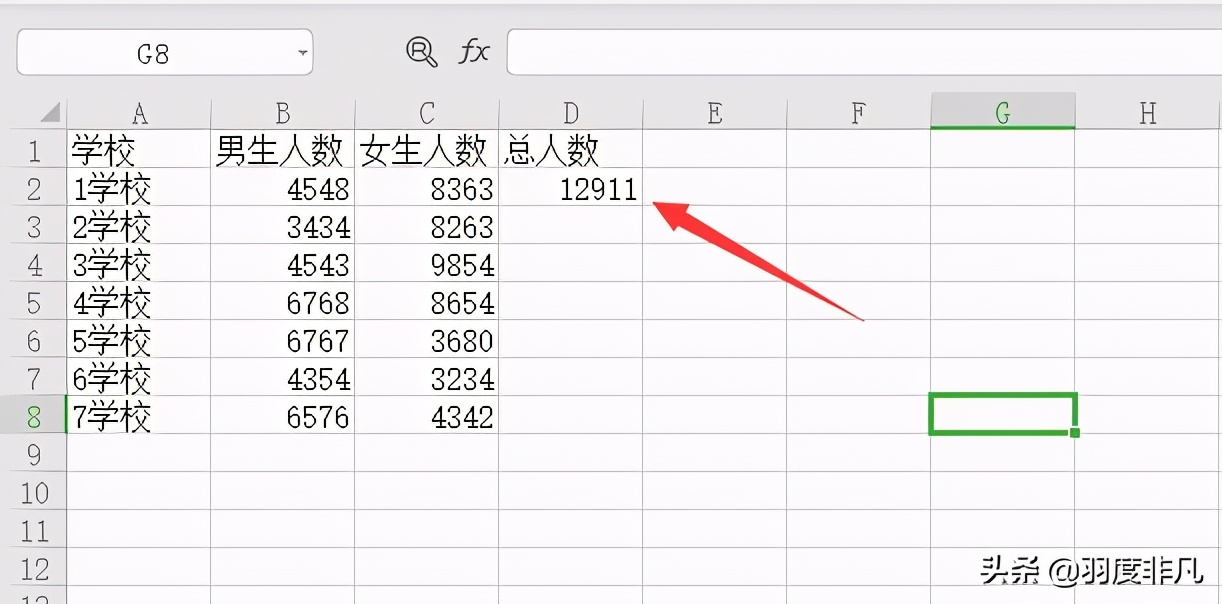Select the cell with value 8363

(x=426, y=189)
